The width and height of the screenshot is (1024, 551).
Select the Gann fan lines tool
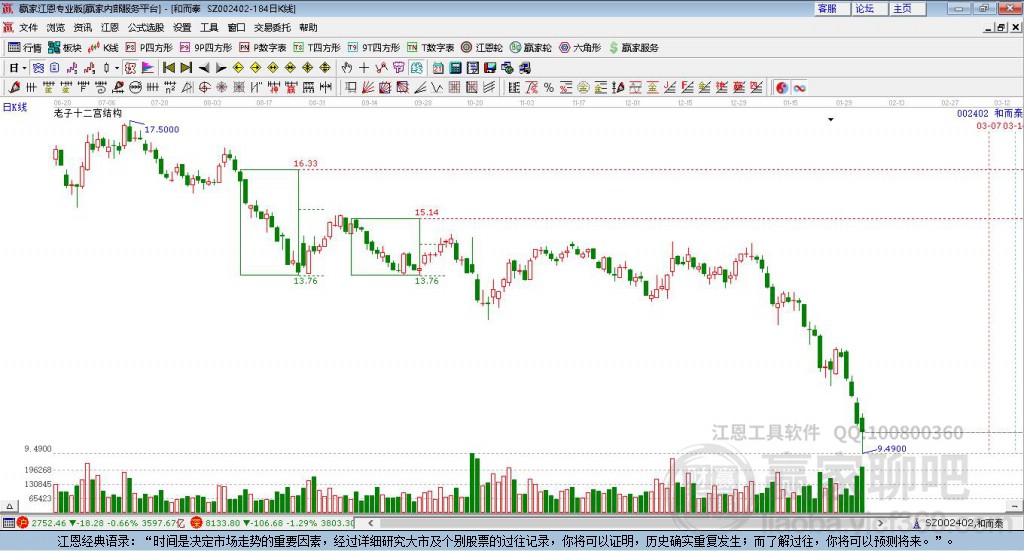click(368, 87)
